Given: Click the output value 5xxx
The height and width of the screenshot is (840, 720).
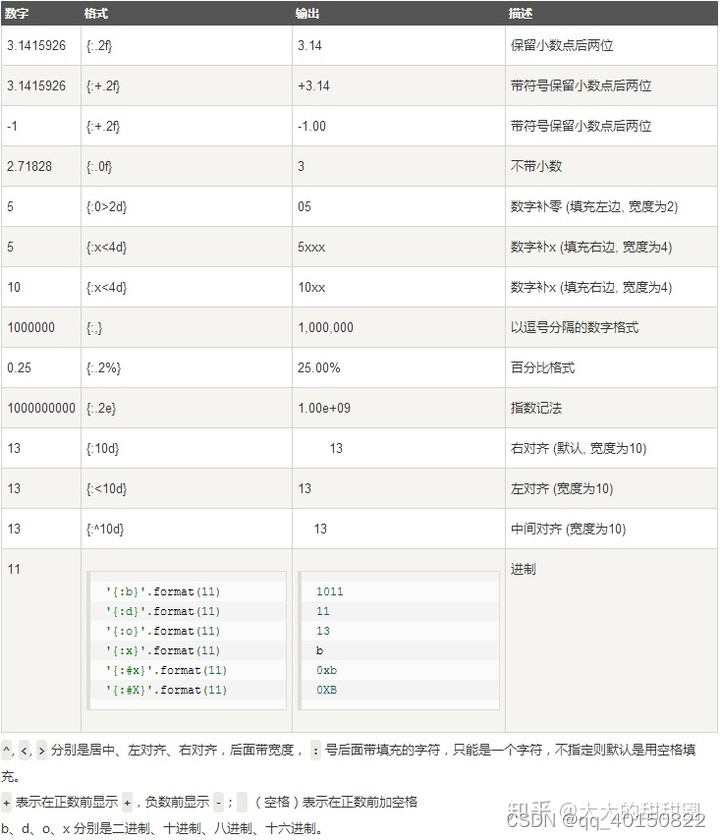Looking at the screenshot, I should pos(311,247).
